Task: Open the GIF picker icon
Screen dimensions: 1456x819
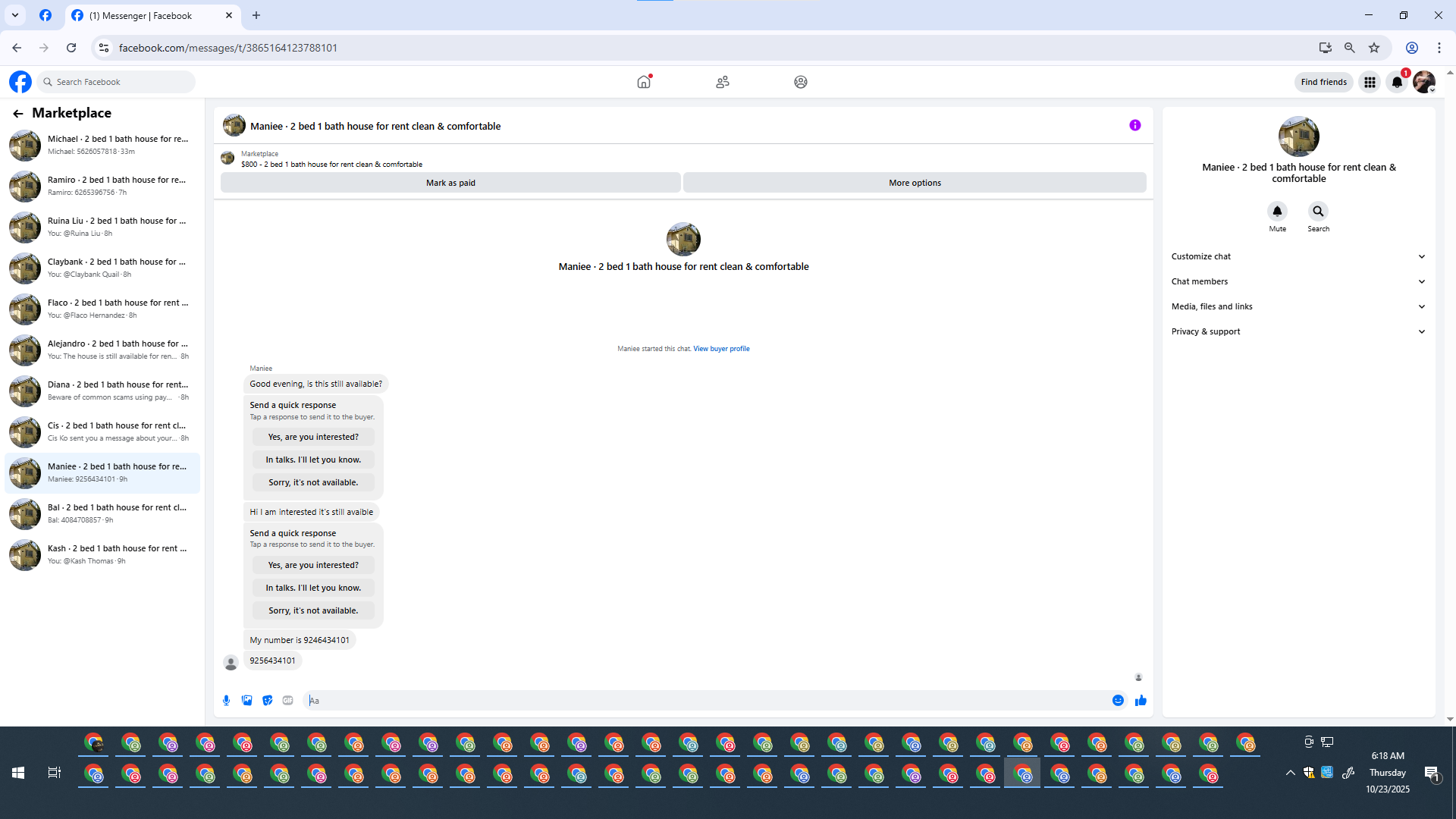Action: [287, 701]
